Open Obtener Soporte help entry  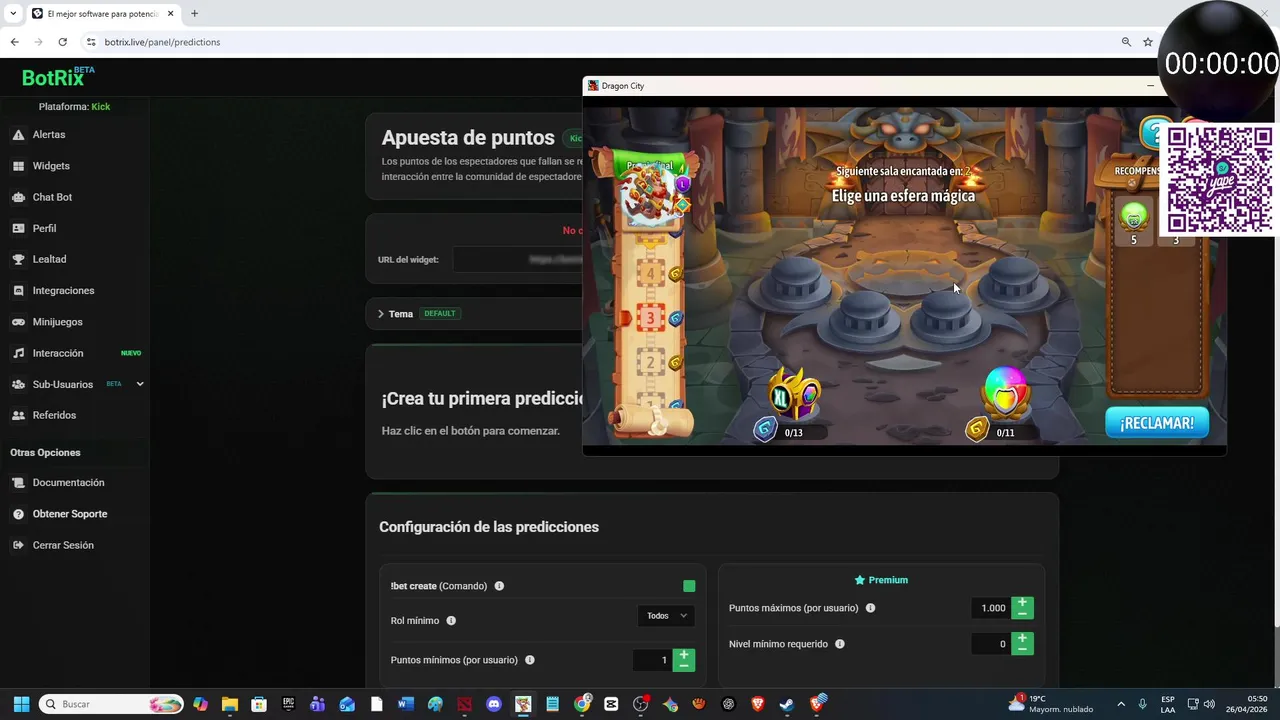[x=70, y=514]
